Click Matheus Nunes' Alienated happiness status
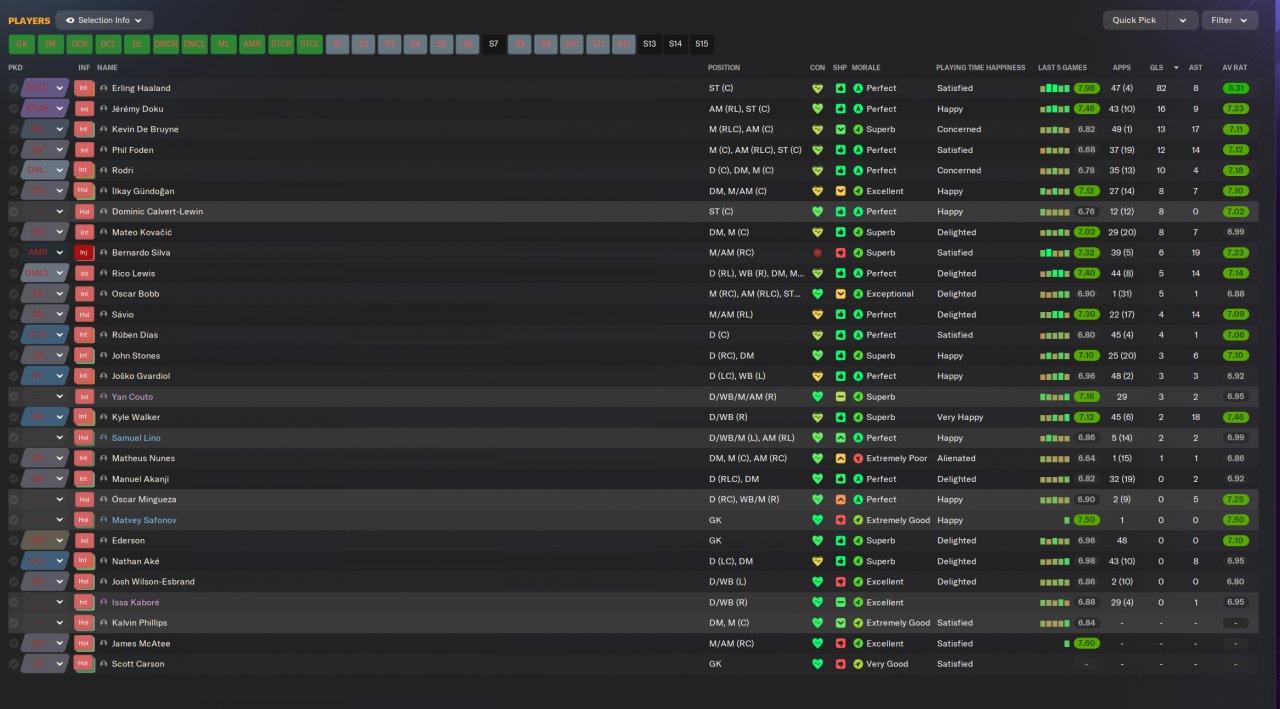Image resolution: width=1280 pixels, height=709 pixels. [956, 458]
